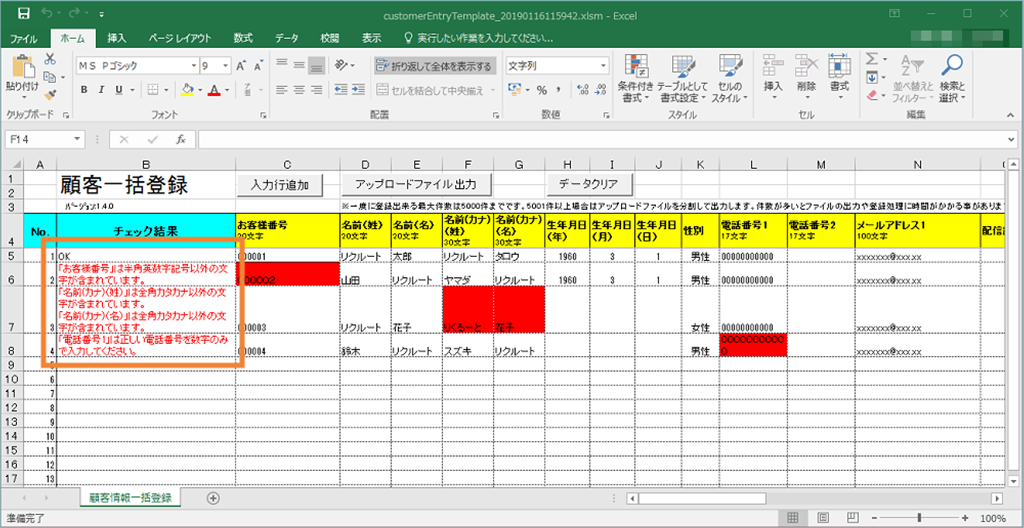The width and height of the screenshot is (1024, 528).
Task: Click the Cut scissors icon
Action: [x=50, y=60]
